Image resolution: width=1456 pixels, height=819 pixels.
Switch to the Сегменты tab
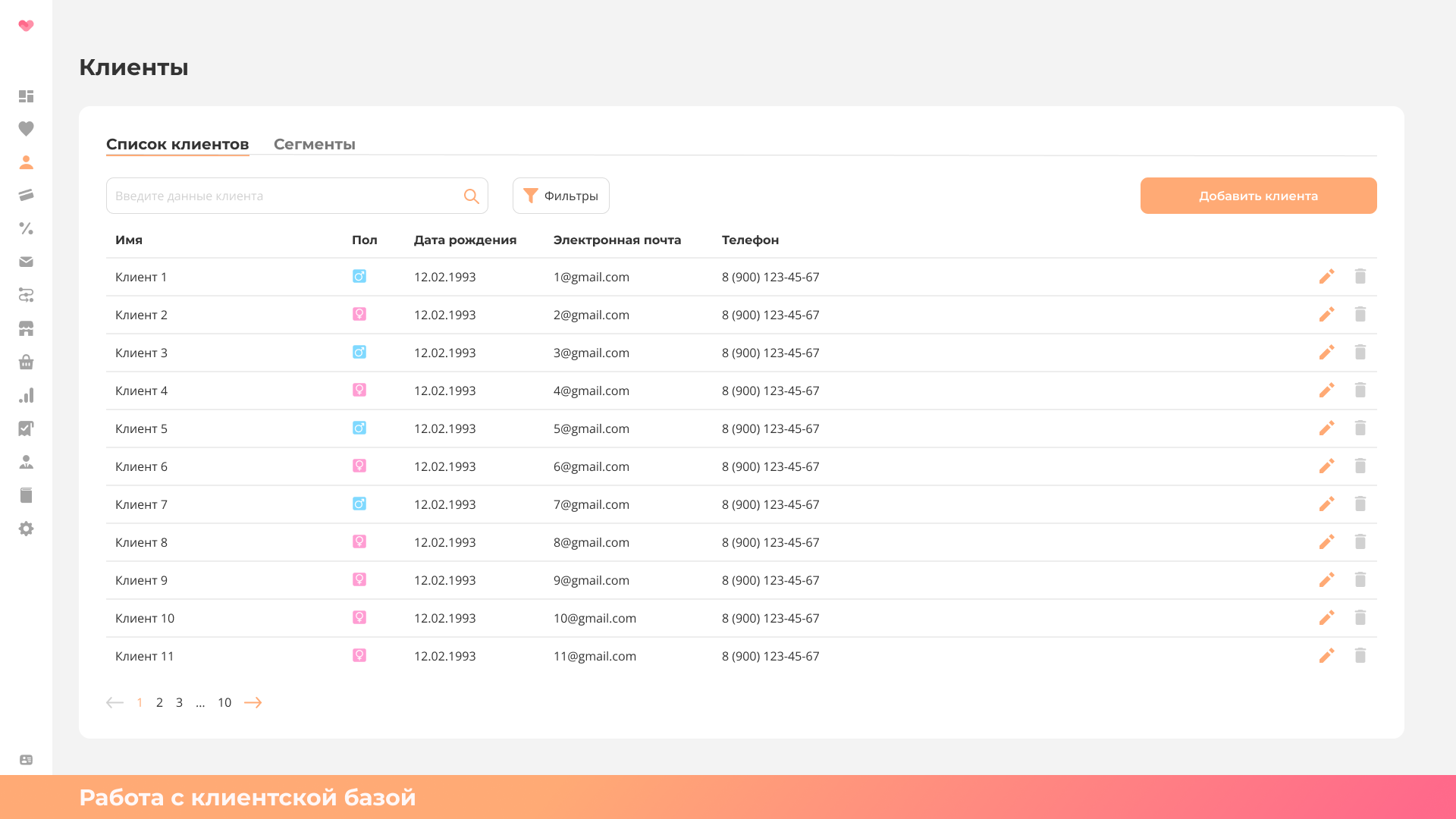(x=314, y=144)
